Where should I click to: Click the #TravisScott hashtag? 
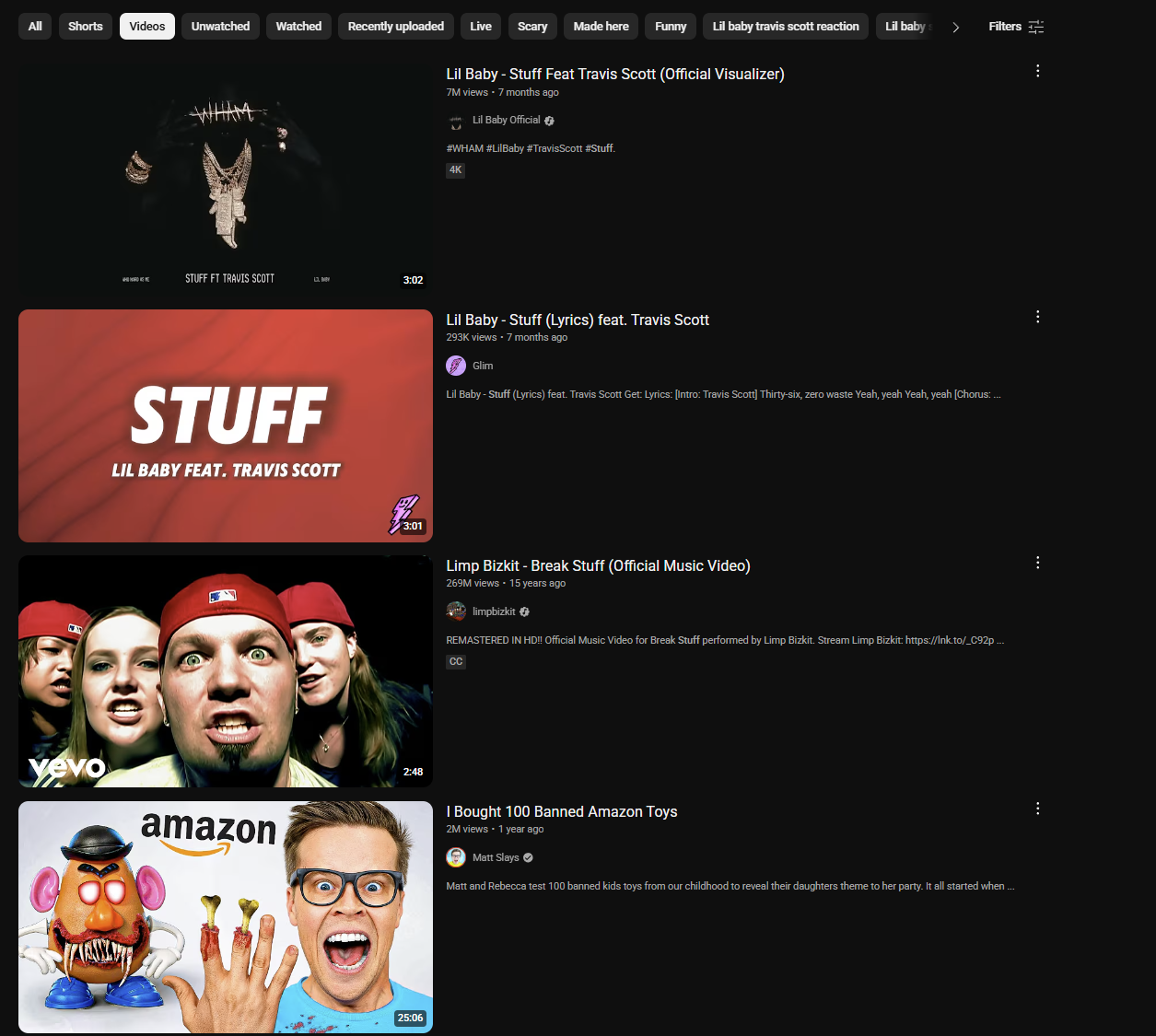click(555, 148)
